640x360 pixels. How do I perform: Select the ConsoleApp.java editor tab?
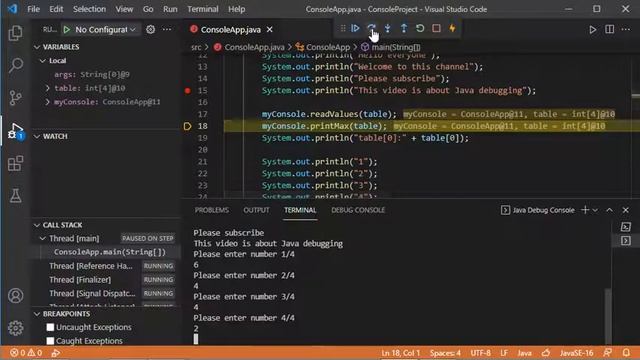(231, 29)
